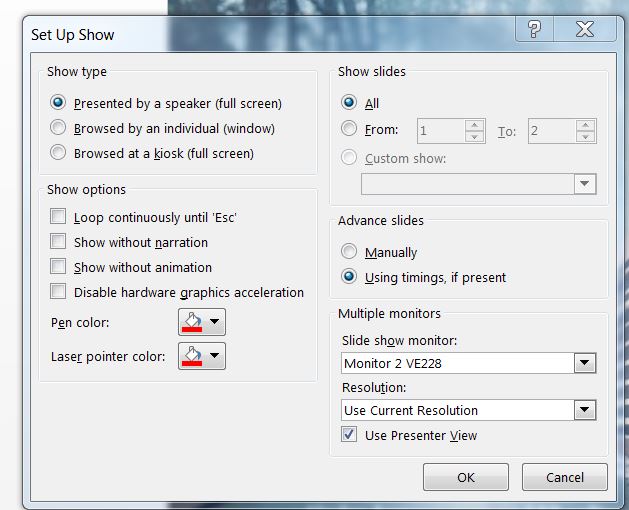Image resolution: width=629 pixels, height=510 pixels.
Task: Click Monitor 2 VE228 combo box text
Action: tap(393, 364)
